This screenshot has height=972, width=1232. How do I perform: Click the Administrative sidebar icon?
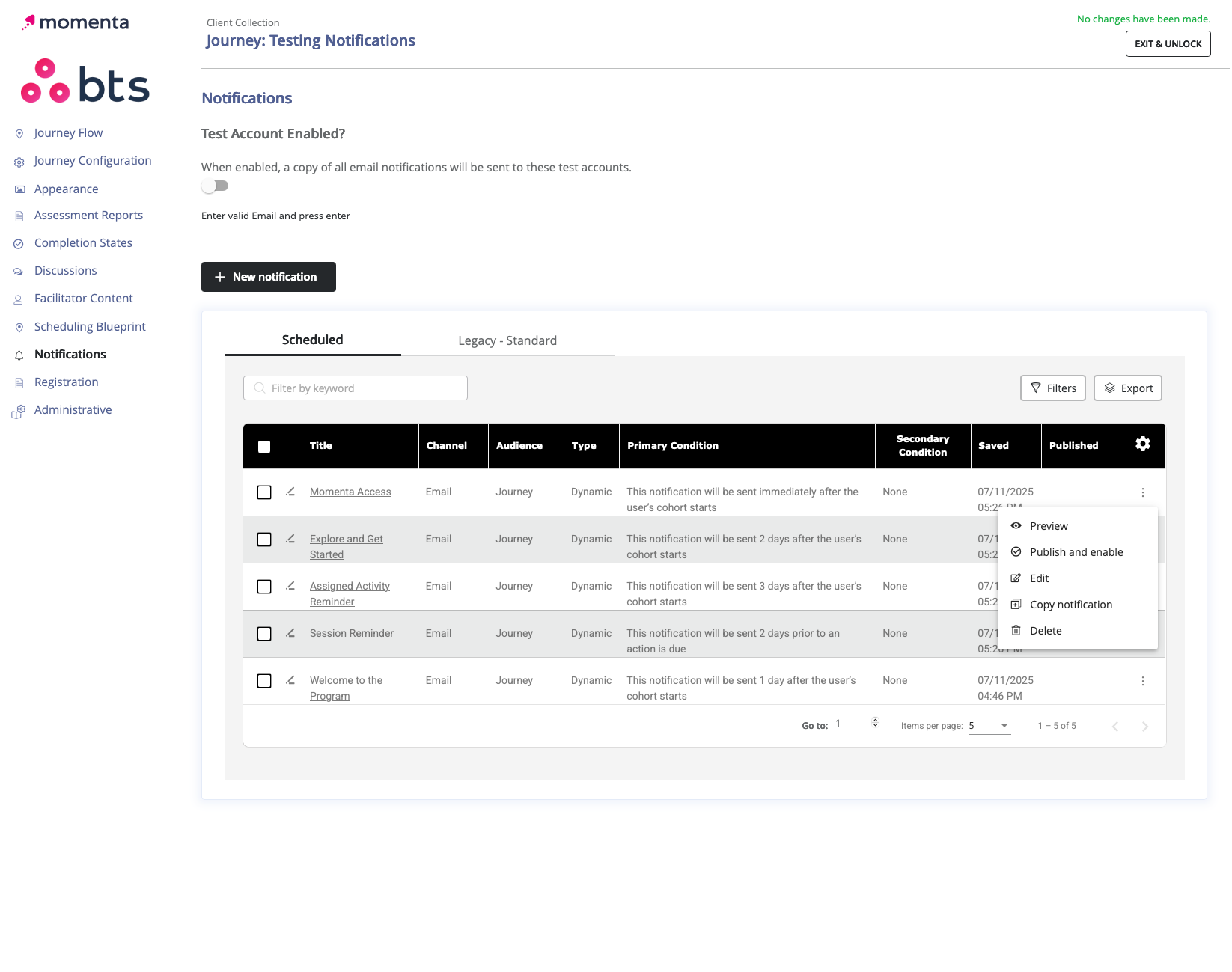(x=19, y=411)
